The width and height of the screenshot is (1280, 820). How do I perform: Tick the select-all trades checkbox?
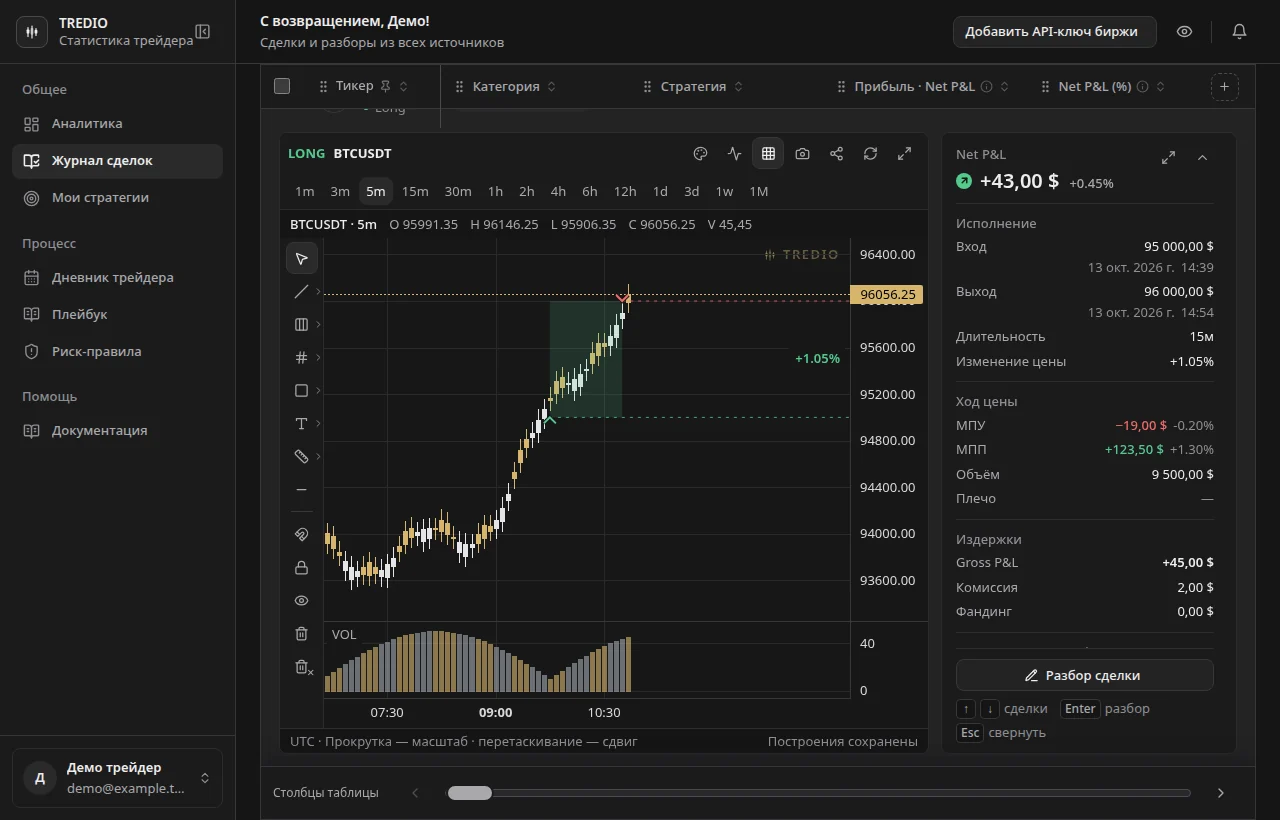[282, 86]
